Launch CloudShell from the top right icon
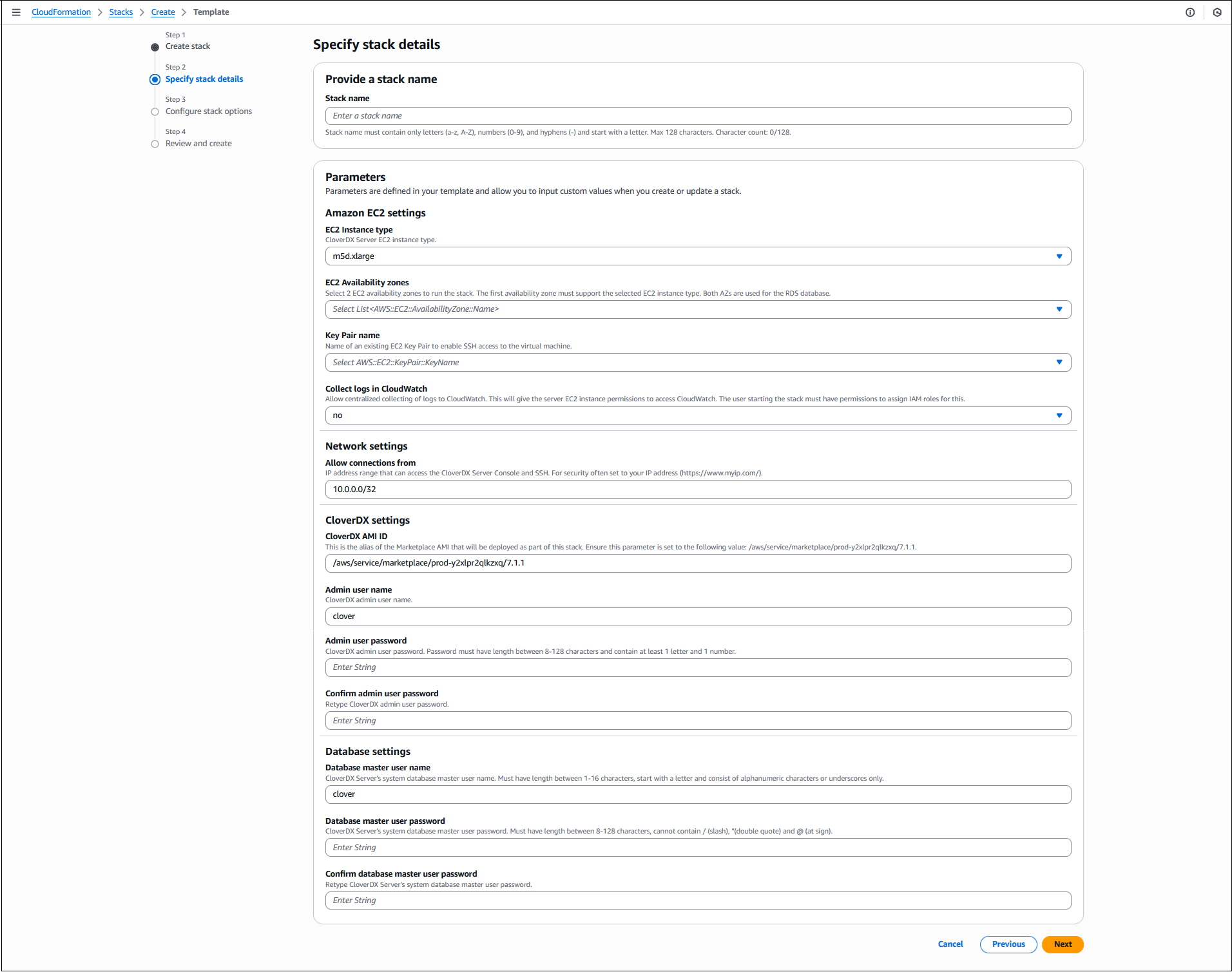Image resolution: width=1232 pixels, height=972 pixels. pyautogui.click(x=1217, y=12)
